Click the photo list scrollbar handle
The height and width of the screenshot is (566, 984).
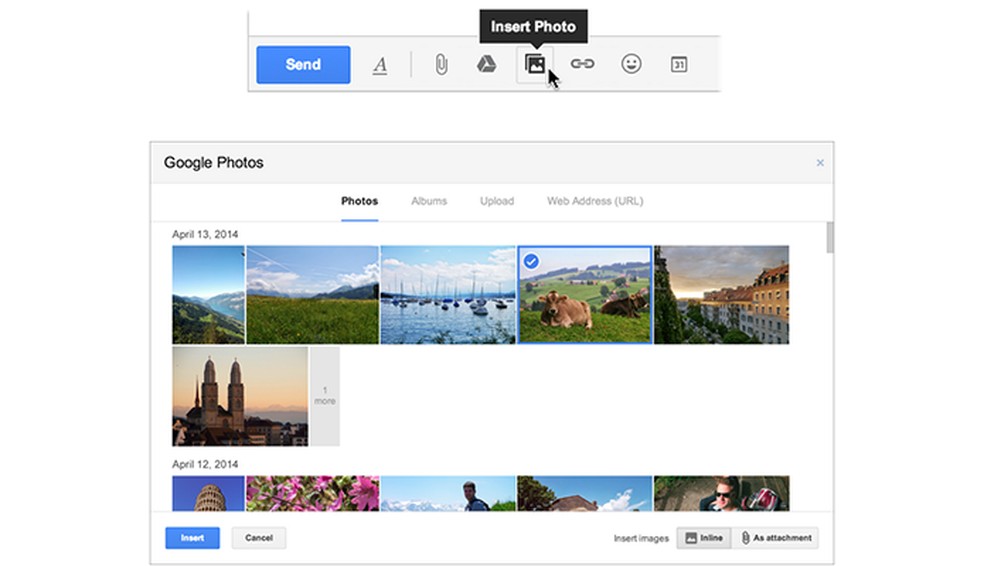(830, 237)
